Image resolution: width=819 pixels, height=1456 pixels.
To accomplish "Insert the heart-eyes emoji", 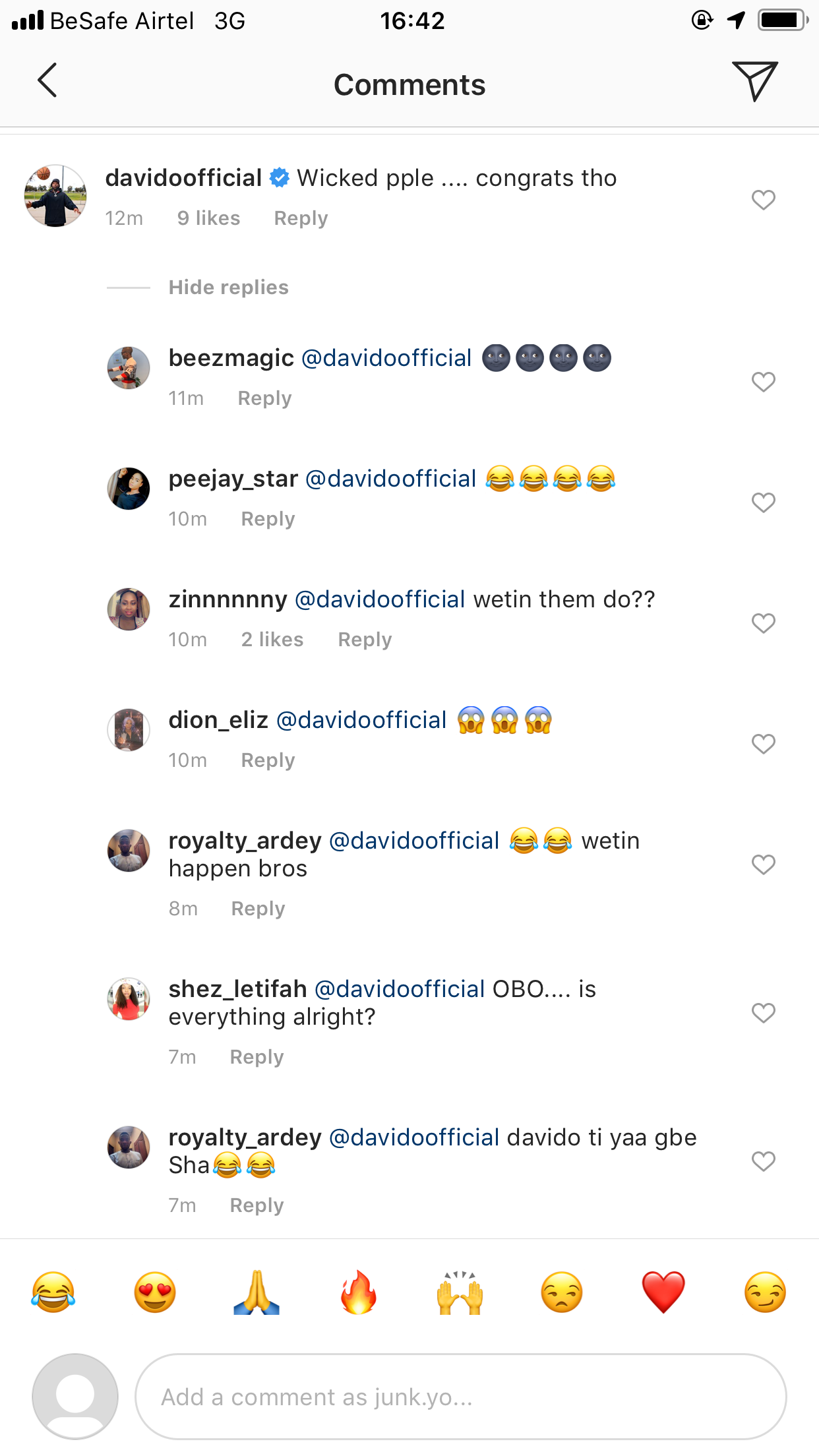I will click(155, 1292).
